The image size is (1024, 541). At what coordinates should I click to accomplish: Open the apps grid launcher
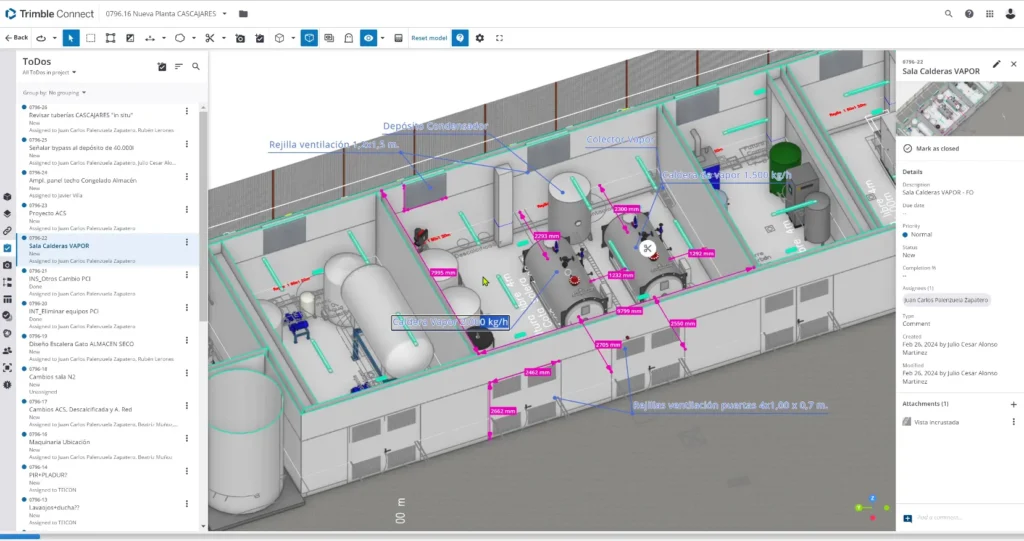click(989, 13)
